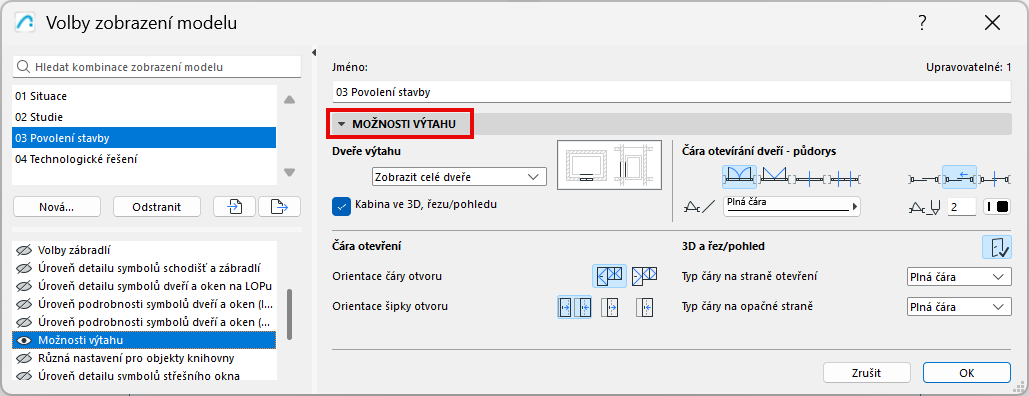This screenshot has height=396, width=1029.
Task: Click the search magnifier icon
Action: (x=24, y=67)
